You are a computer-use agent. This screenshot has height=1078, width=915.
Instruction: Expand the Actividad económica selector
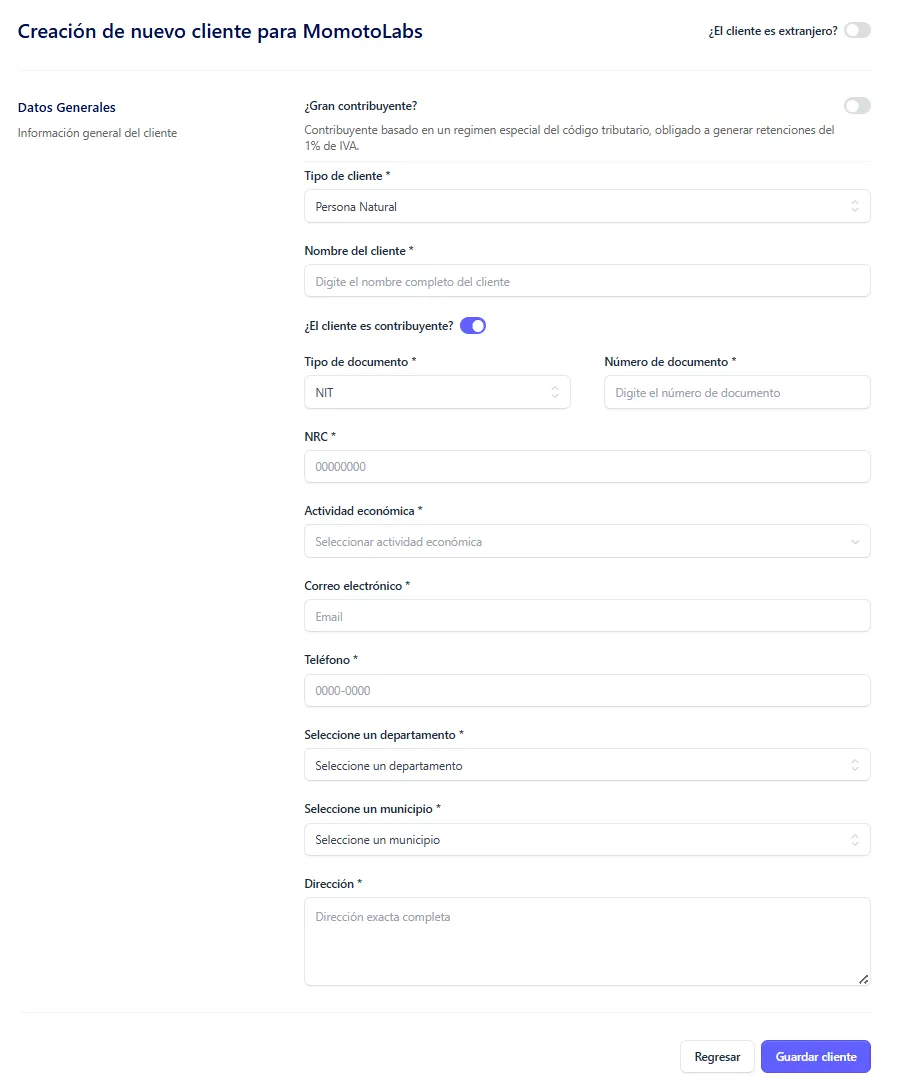coord(586,542)
